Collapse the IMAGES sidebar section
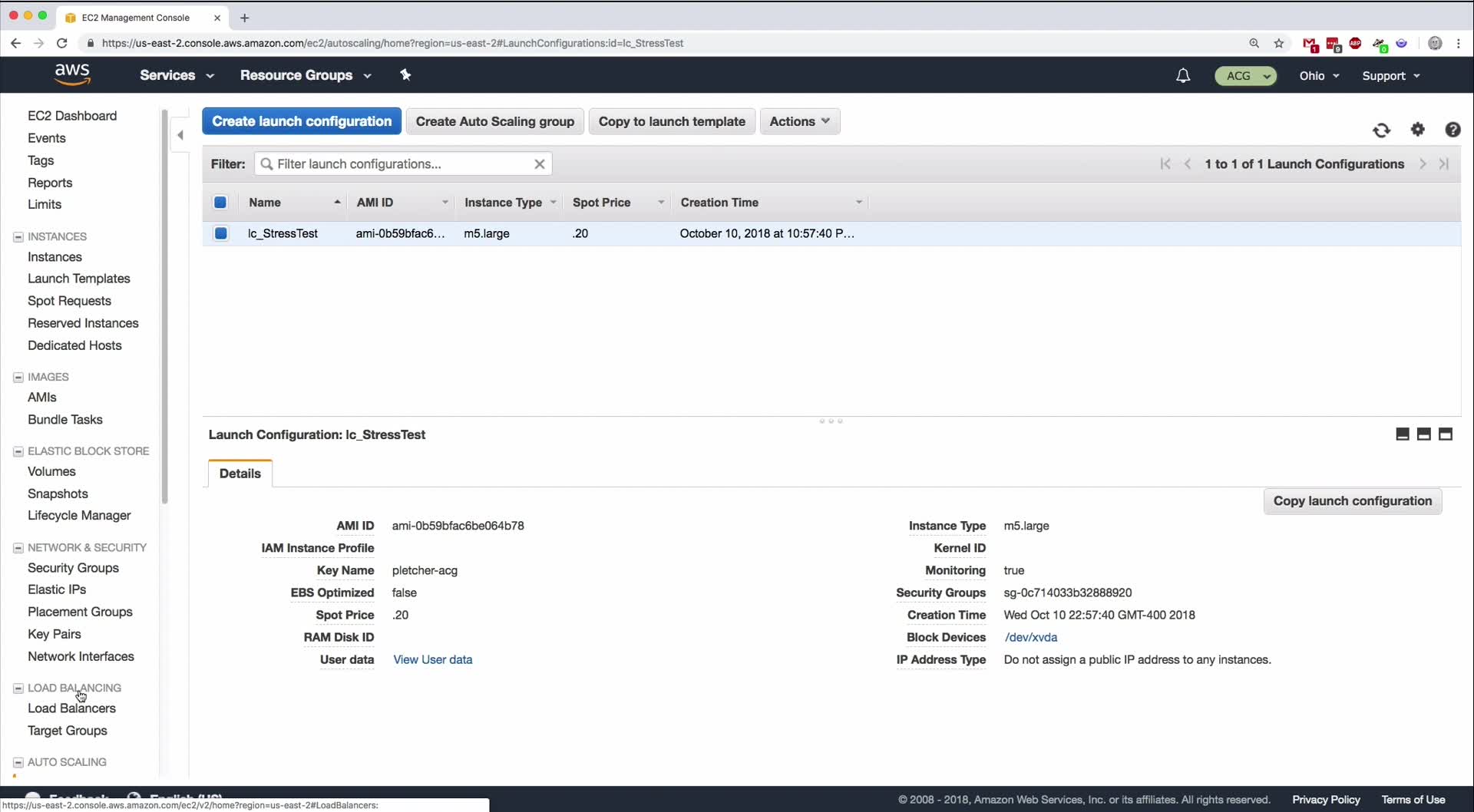1474x812 pixels. [18, 378]
